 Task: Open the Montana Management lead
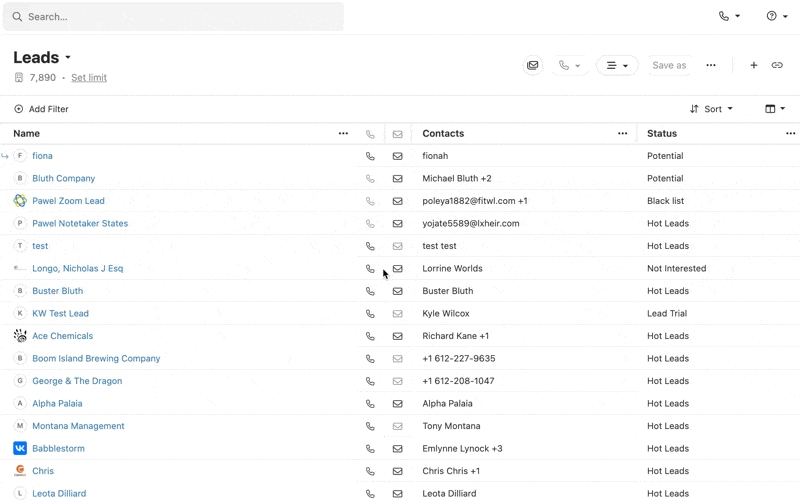point(78,426)
